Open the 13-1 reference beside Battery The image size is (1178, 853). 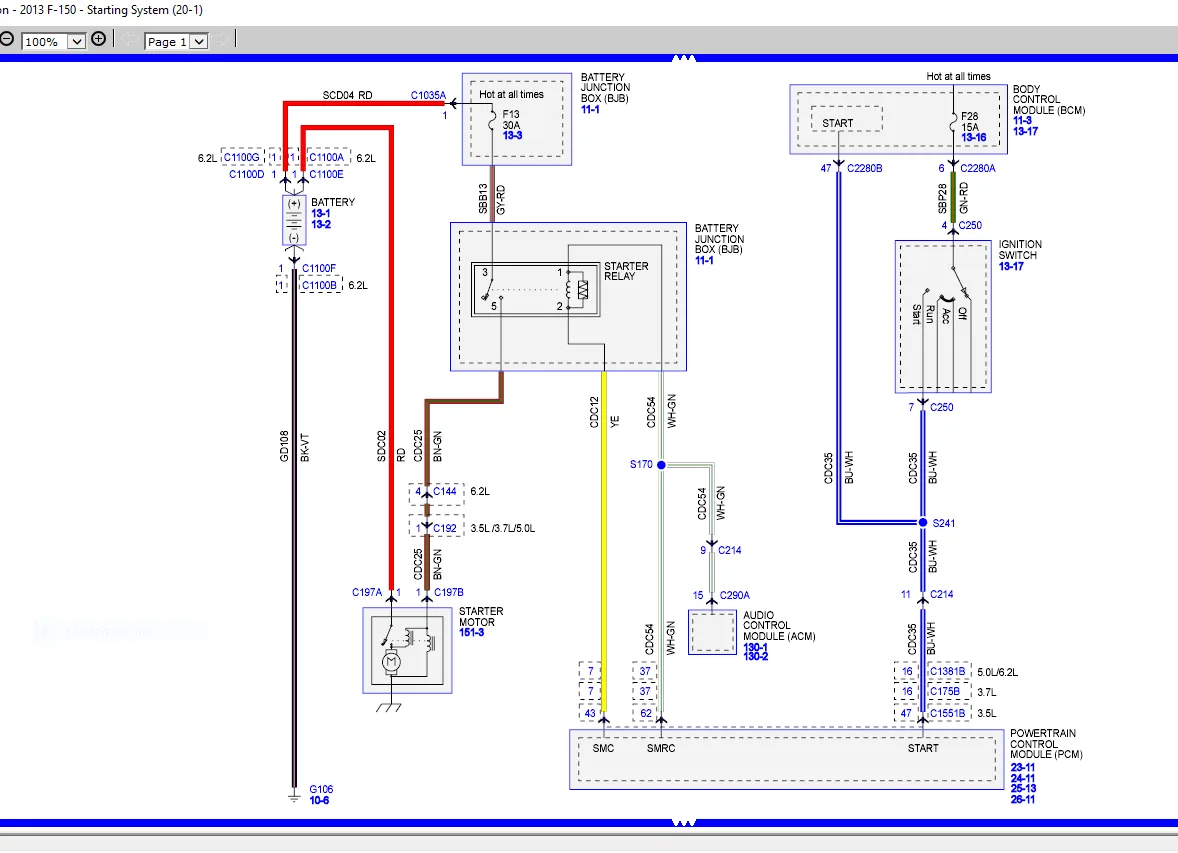[x=321, y=213]
